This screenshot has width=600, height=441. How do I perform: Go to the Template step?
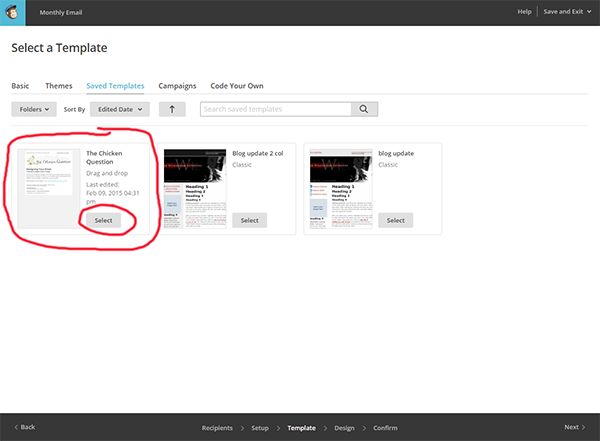[x=302, y=428]
